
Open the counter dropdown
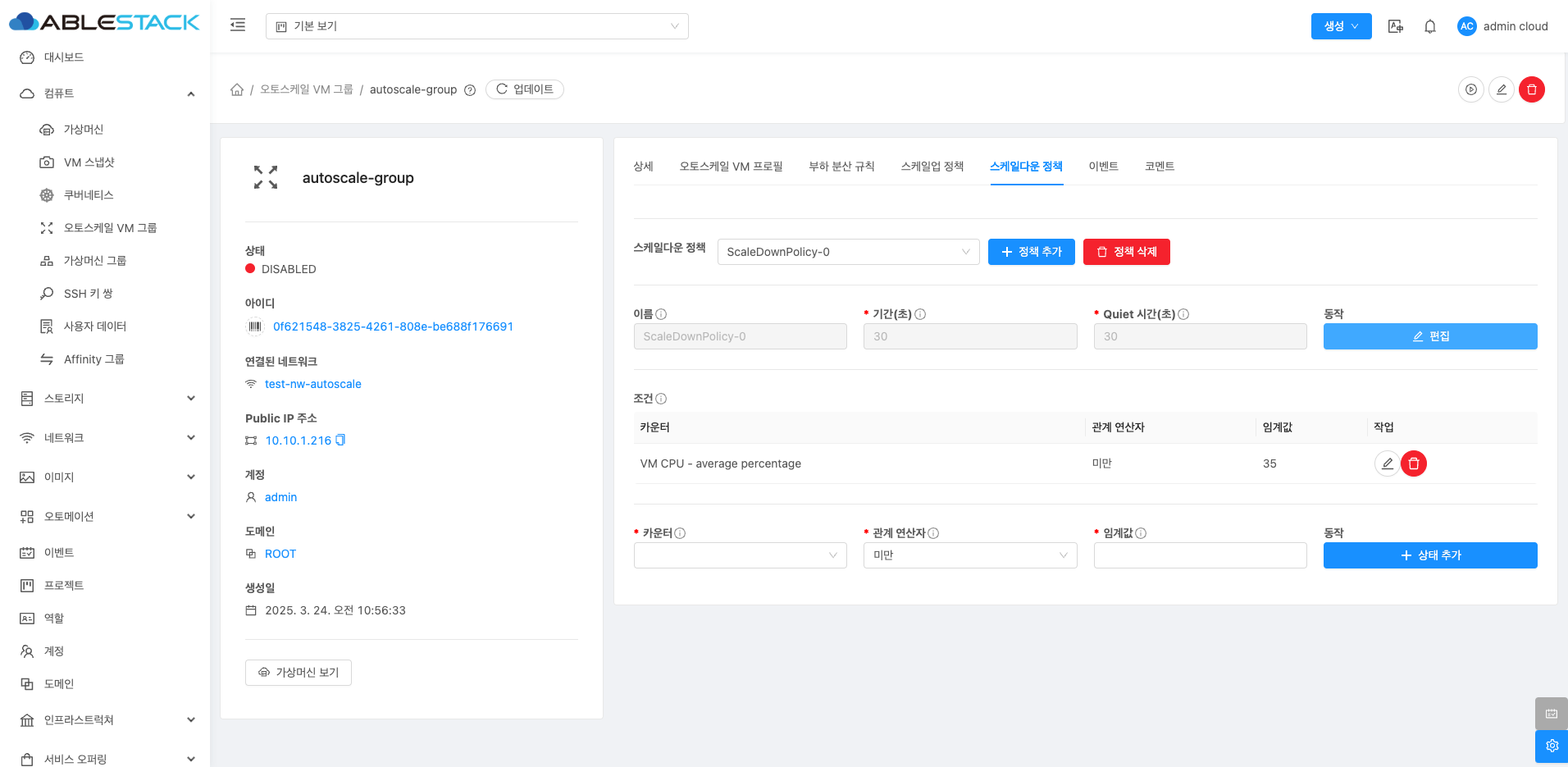click(x=740, y=555)
